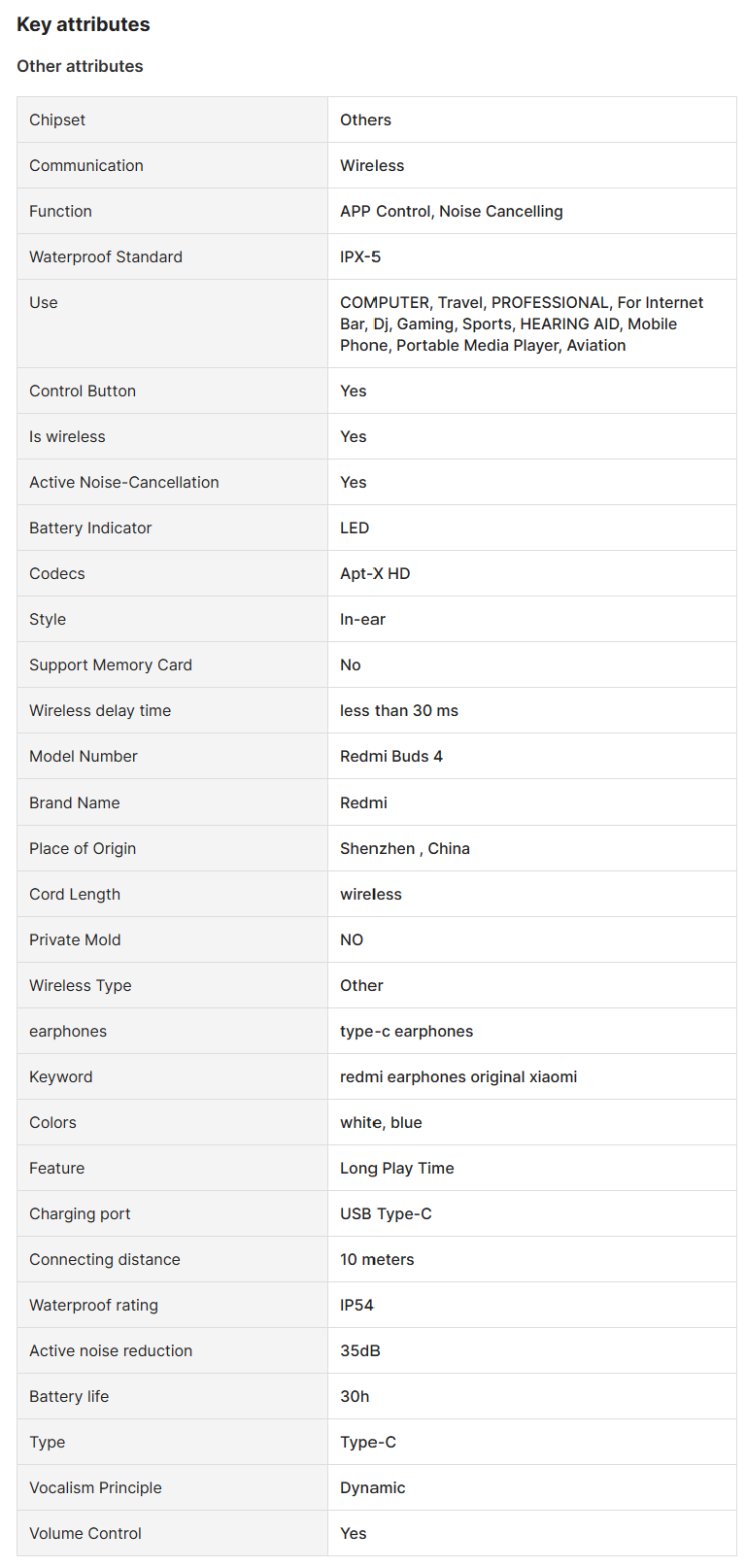This screenshot has height=1568, width=746.
Task: Click the Active Noise-Cancellation label
Action: [124, 482]
